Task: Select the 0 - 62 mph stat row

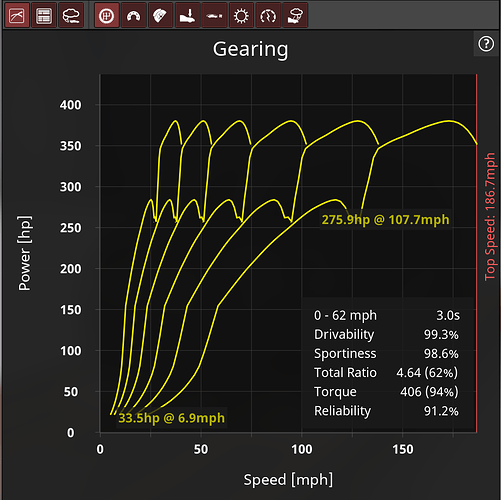Action: click(387, 315)
